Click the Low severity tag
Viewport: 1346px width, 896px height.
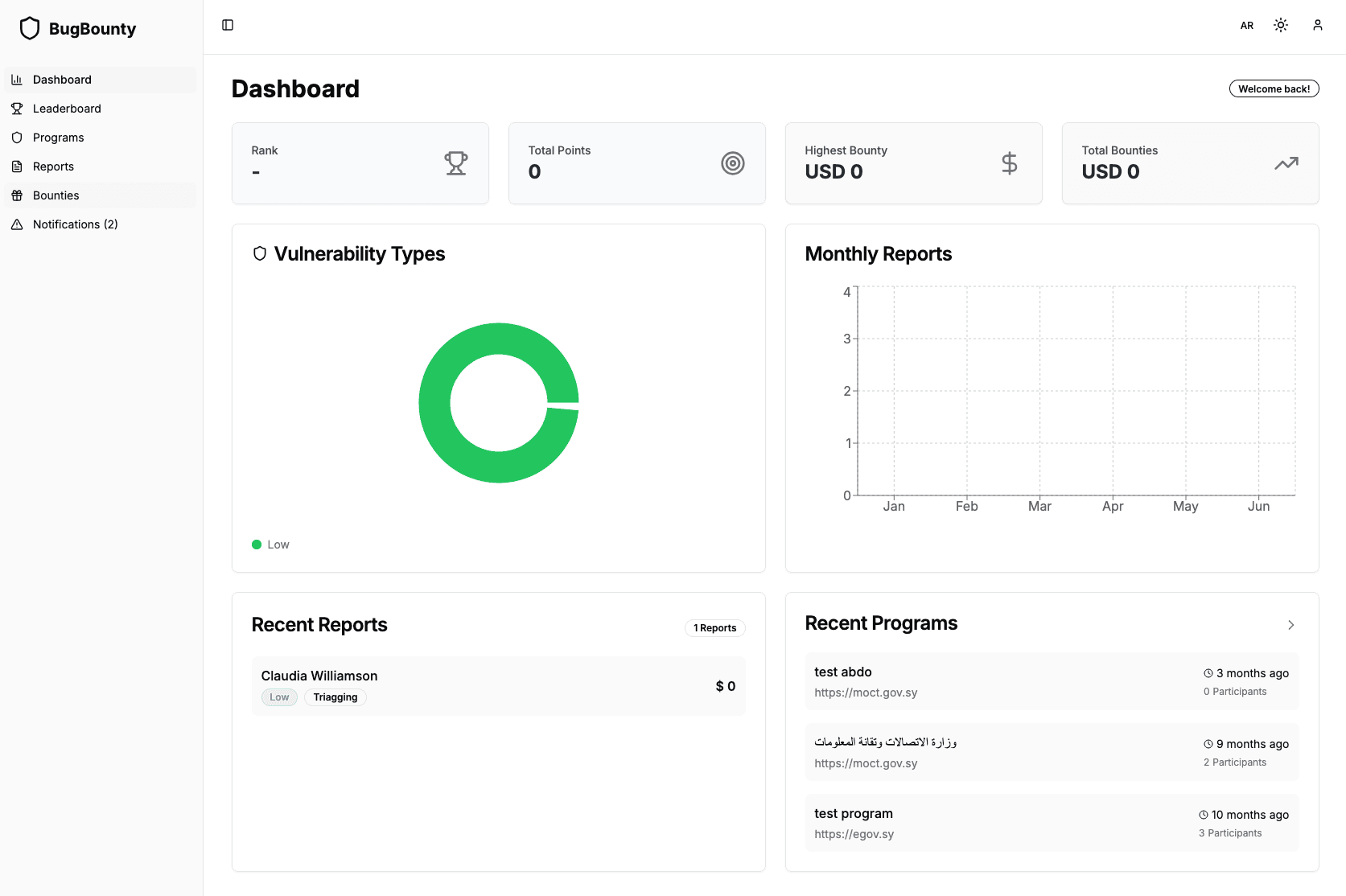click(x=279, y=697)
